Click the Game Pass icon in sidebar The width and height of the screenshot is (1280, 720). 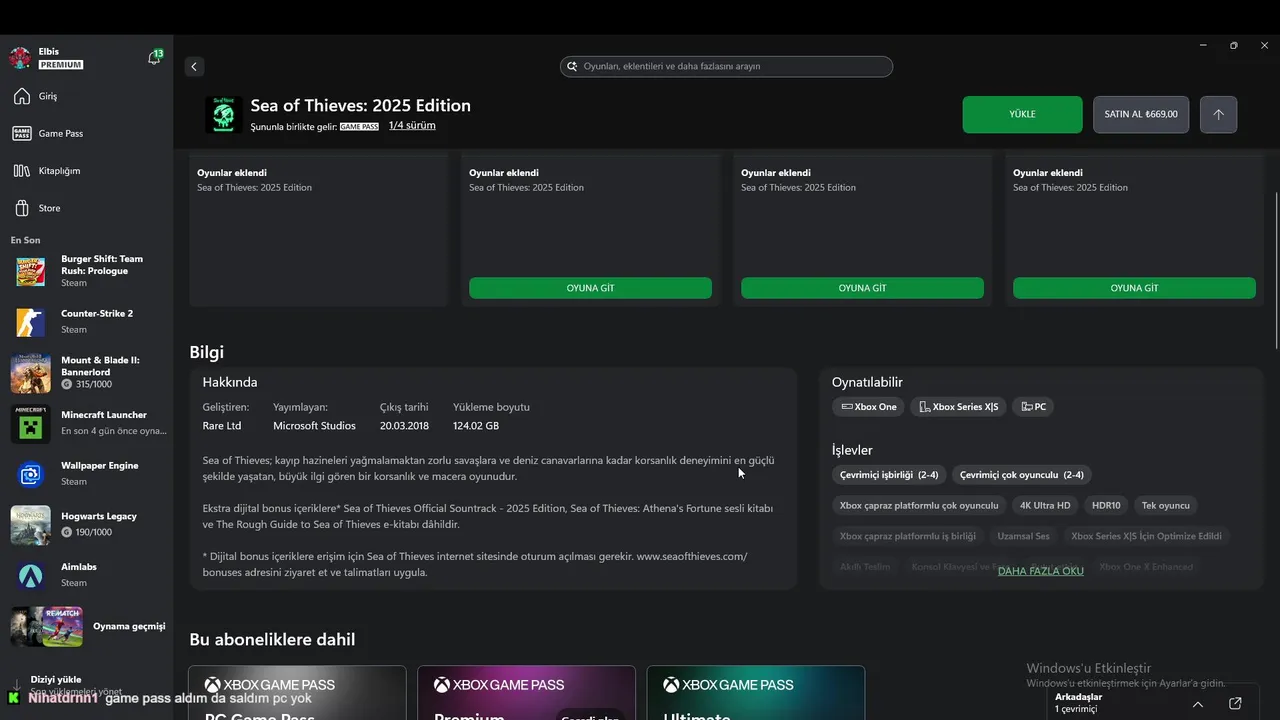click(21, 133)
